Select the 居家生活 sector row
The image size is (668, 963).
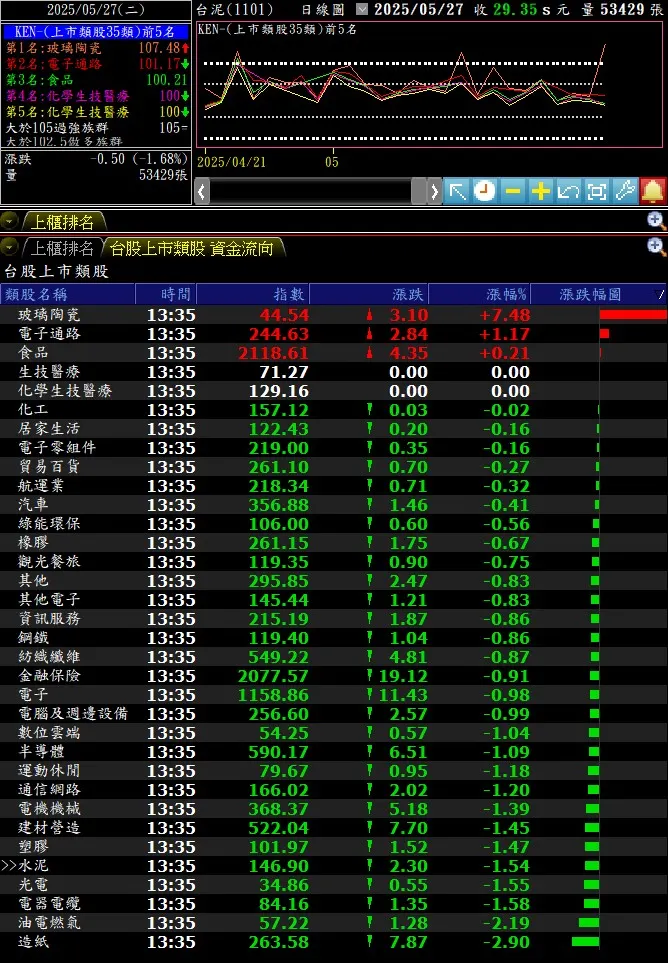tap(334, 429)
